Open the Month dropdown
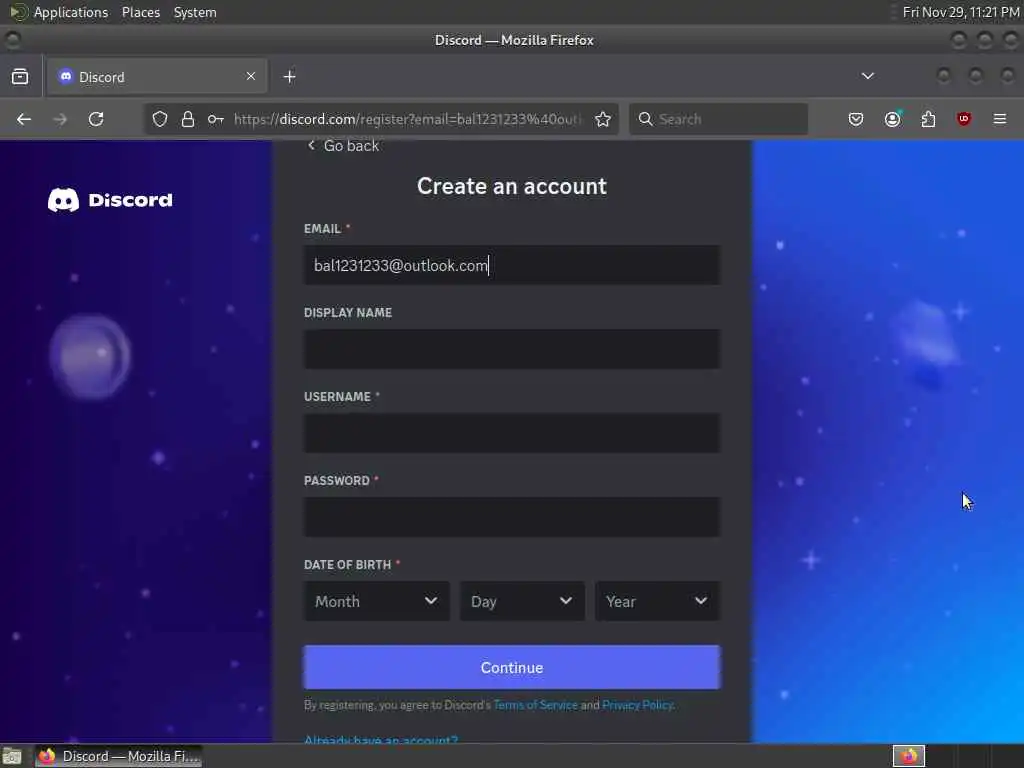Image resolution: width=1024 pixels, height=768 pixels. coord(377,601)
